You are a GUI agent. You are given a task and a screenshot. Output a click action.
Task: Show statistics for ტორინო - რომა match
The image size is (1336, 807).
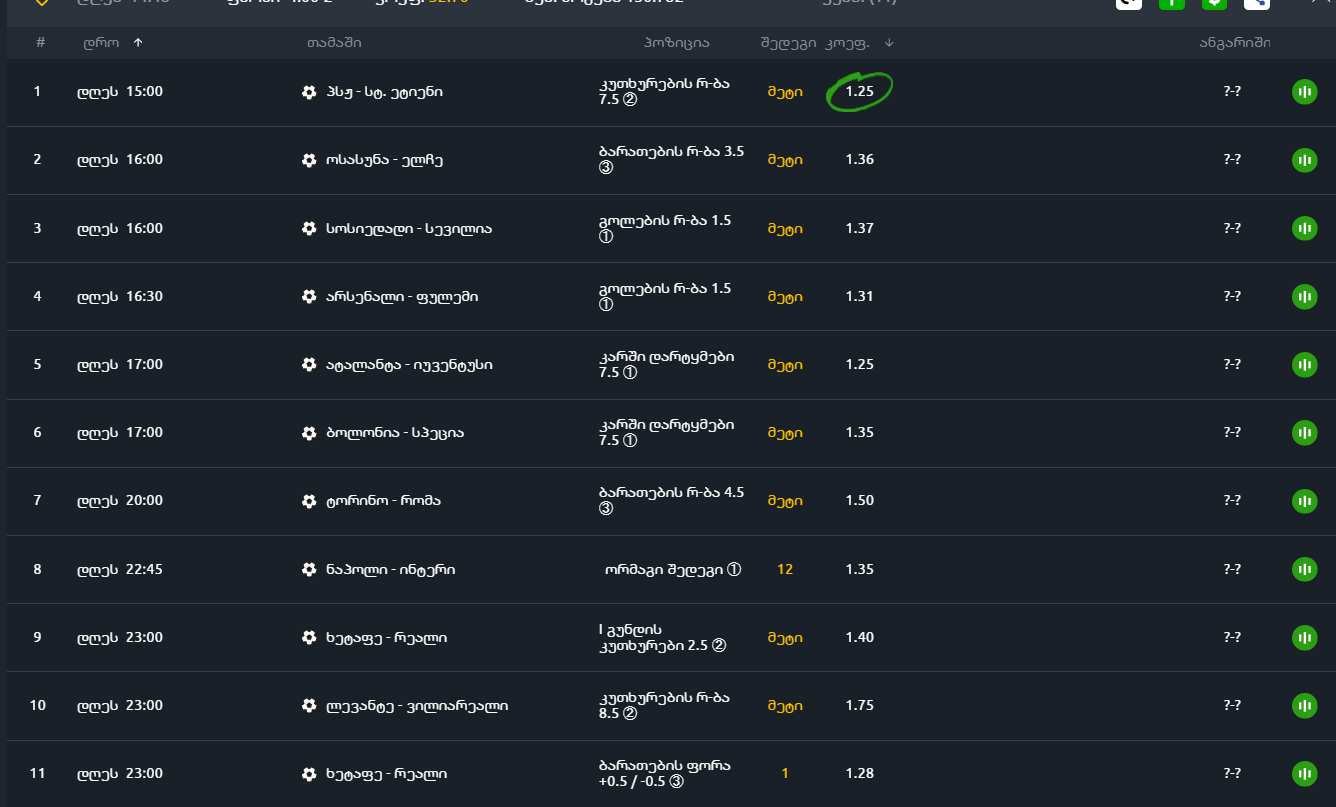(1304, 501)
